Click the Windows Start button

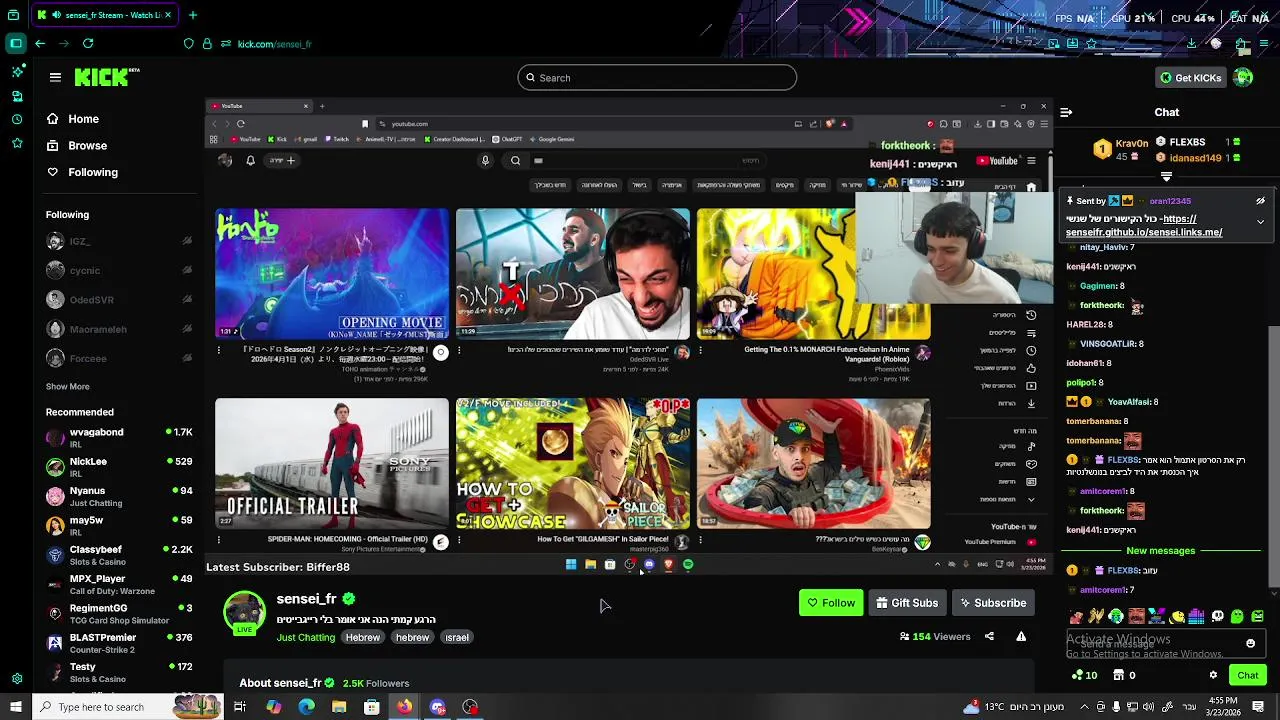(x=16, y=707)
